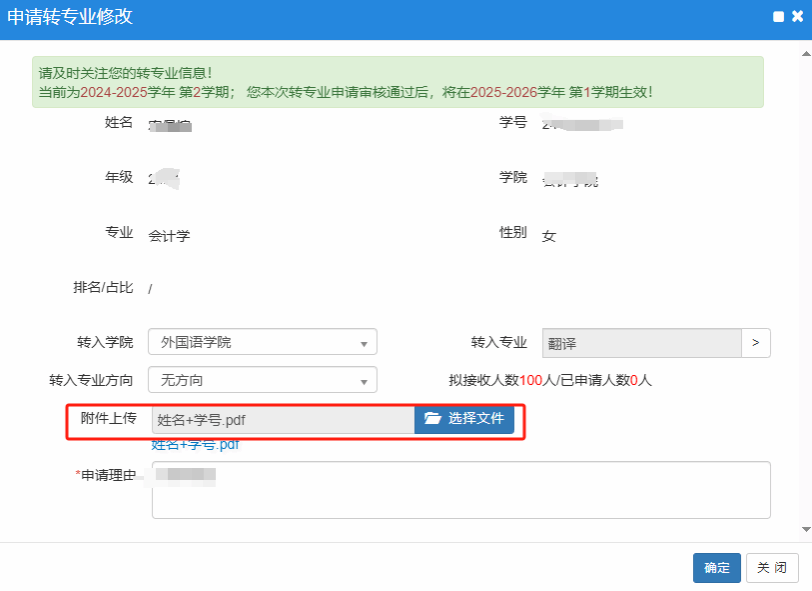Expand the 转入专业方向 dropdown showing 无方向
This screenshot has width=812, height=591.
[x=262, y=380]
